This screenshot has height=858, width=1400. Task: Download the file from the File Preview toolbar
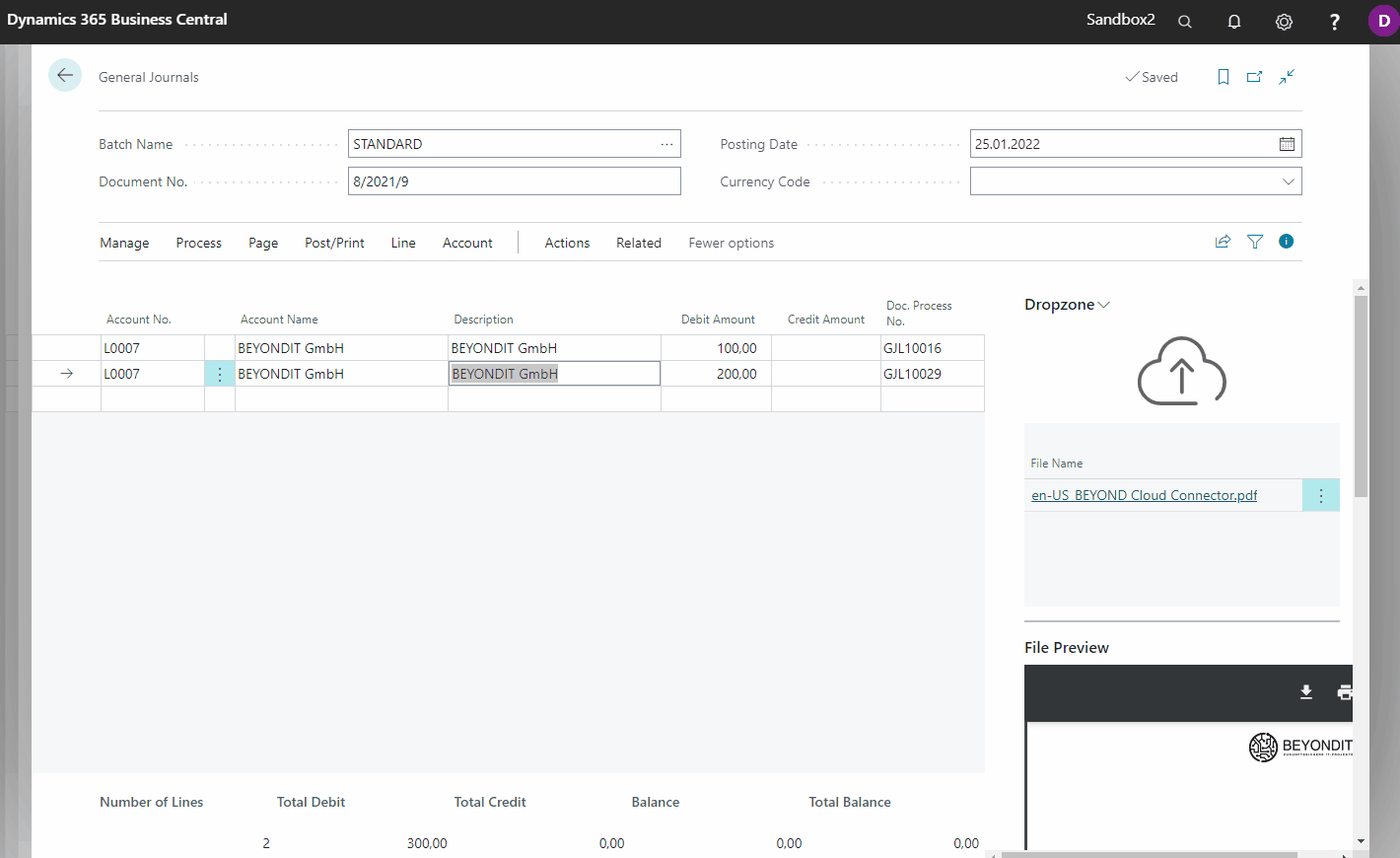pos(1305,692)
